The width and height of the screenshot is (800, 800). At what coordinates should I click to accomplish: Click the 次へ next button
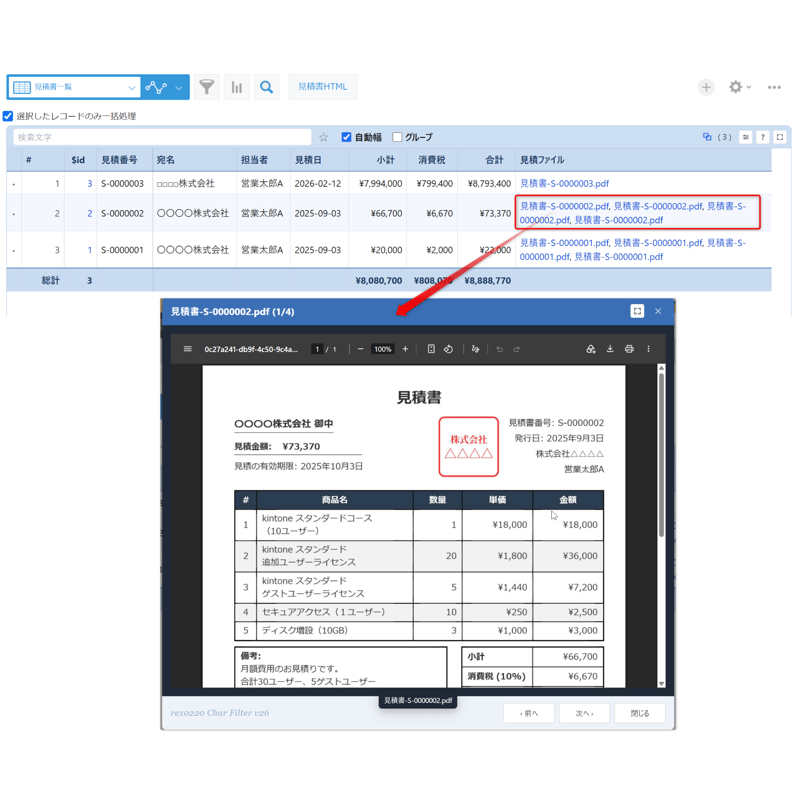pos(585,713)
